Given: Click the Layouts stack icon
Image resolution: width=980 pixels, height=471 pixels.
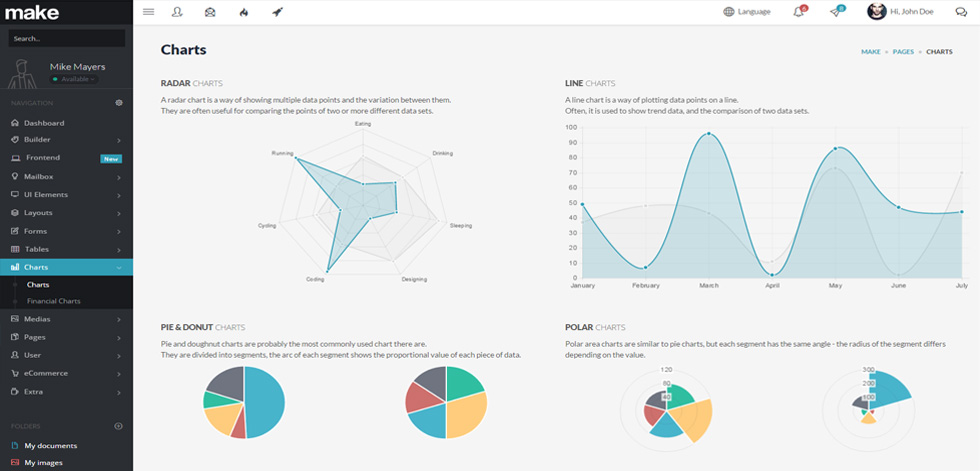Looking at the screenshot, I should click(15, 212).
